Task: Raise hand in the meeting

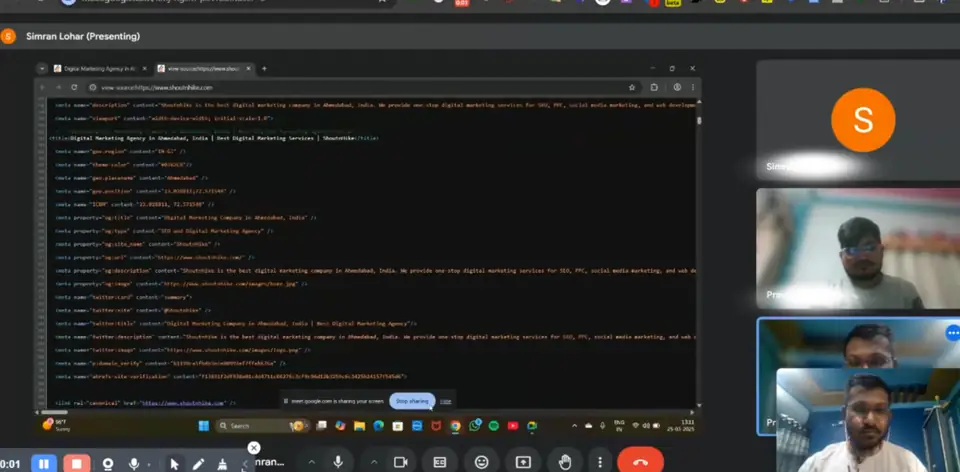Action: [x=564, y=462]
